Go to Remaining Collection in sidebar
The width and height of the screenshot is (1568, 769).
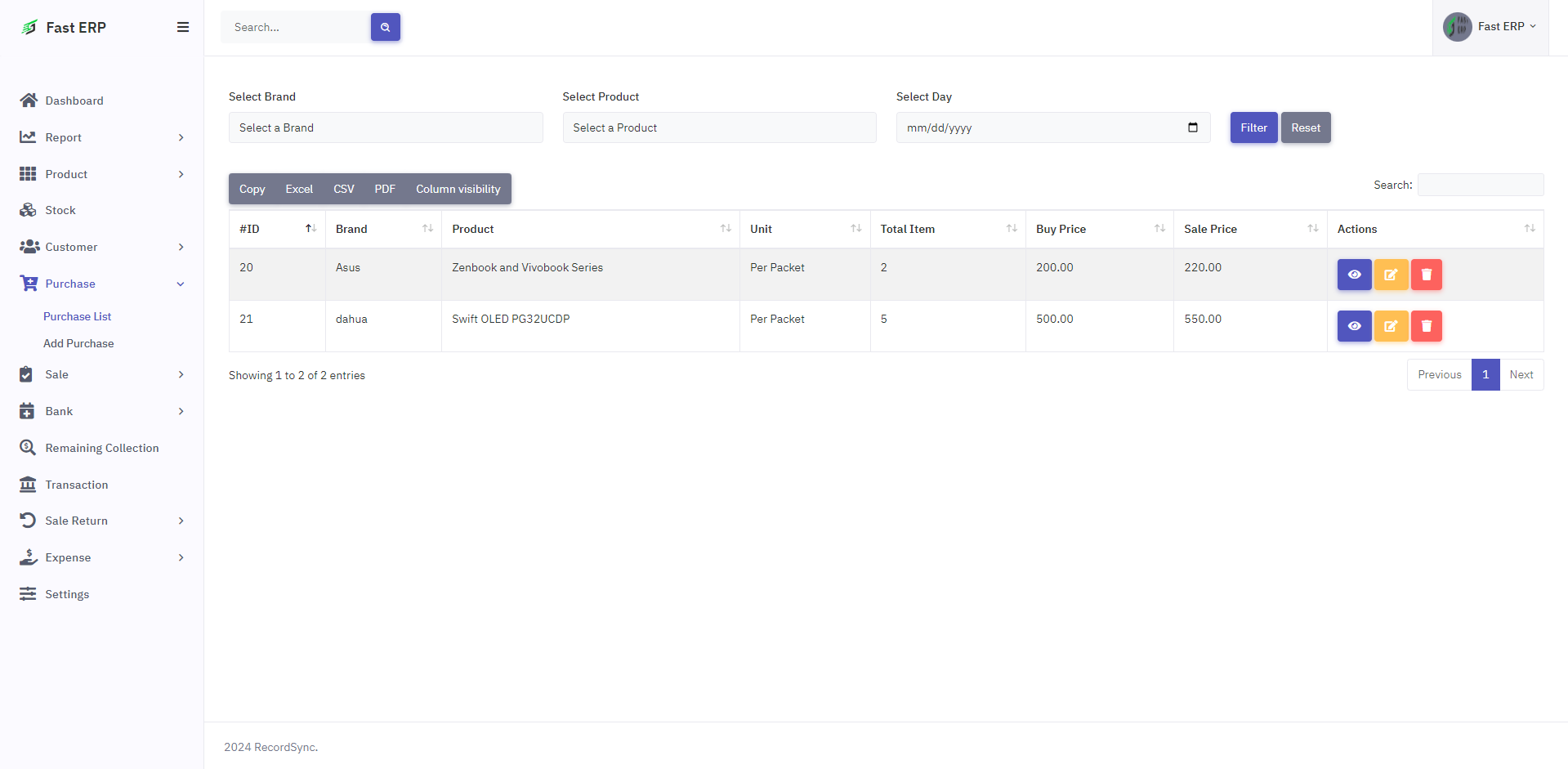tap(101, 448)
